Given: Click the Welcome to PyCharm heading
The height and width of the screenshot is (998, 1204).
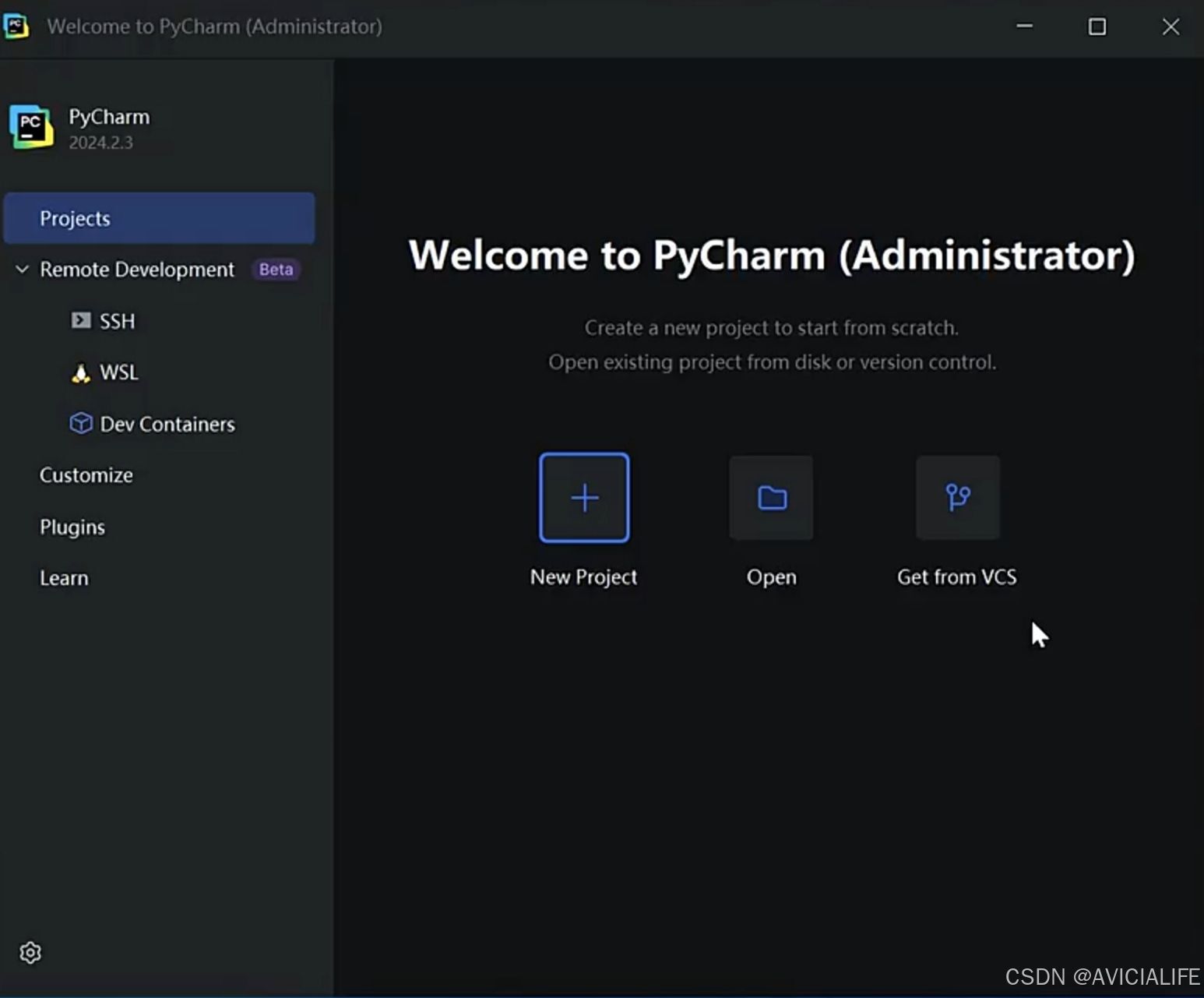Looking at the screenshot, I should pos(772,256).
